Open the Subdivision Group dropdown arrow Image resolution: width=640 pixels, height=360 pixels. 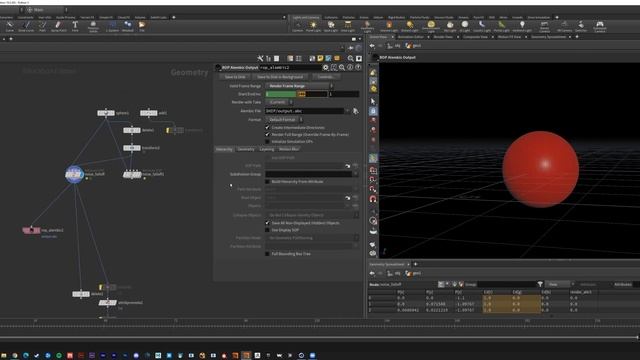point(356,174)
